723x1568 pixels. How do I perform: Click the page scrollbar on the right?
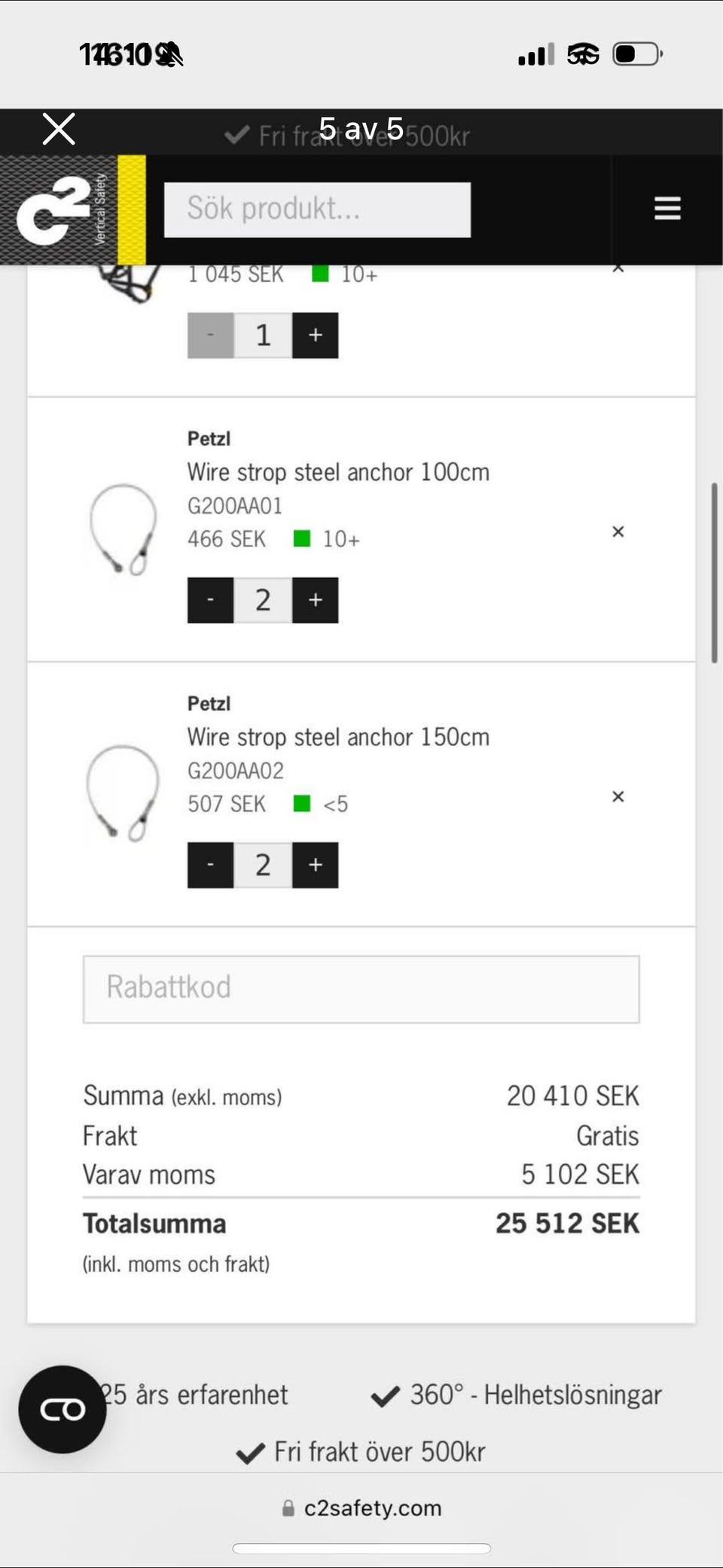714,573
